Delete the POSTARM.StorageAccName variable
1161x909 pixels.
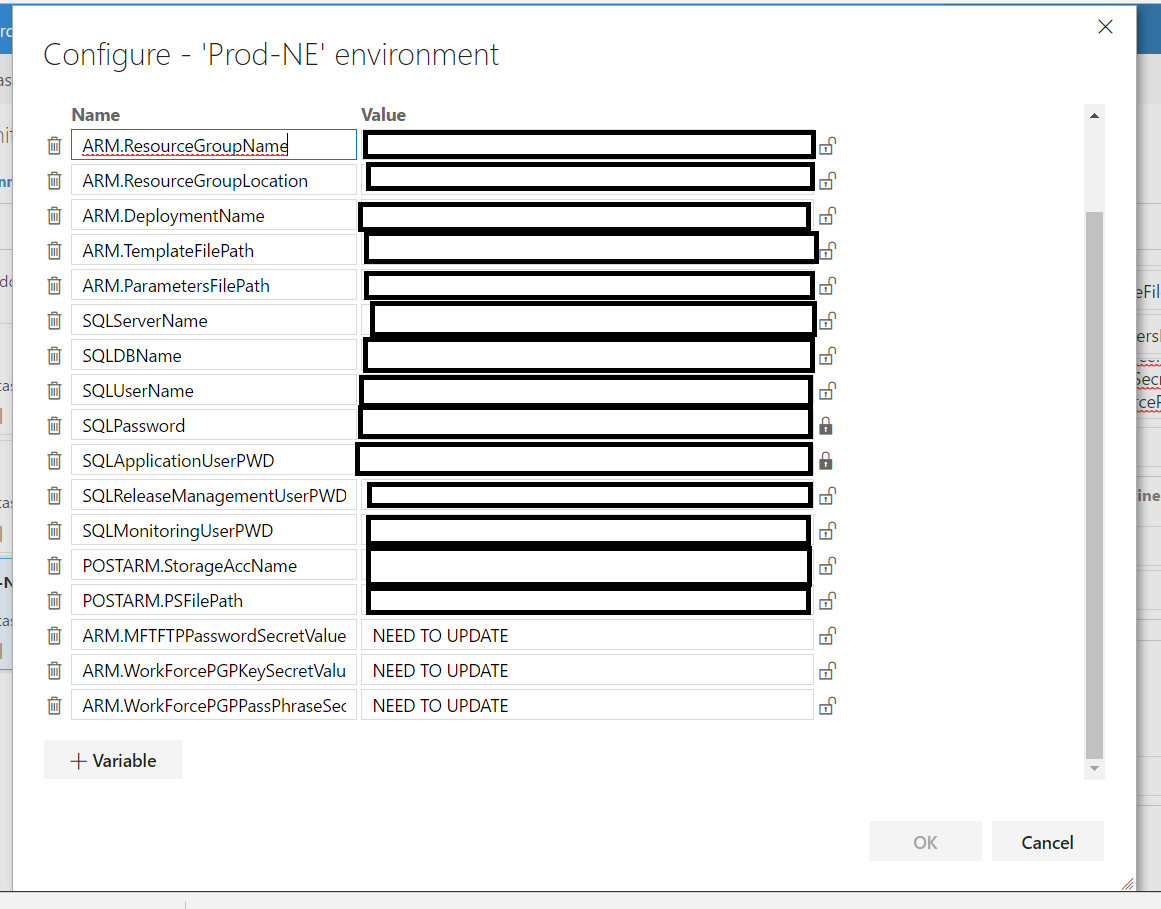(x=54, y=565)
